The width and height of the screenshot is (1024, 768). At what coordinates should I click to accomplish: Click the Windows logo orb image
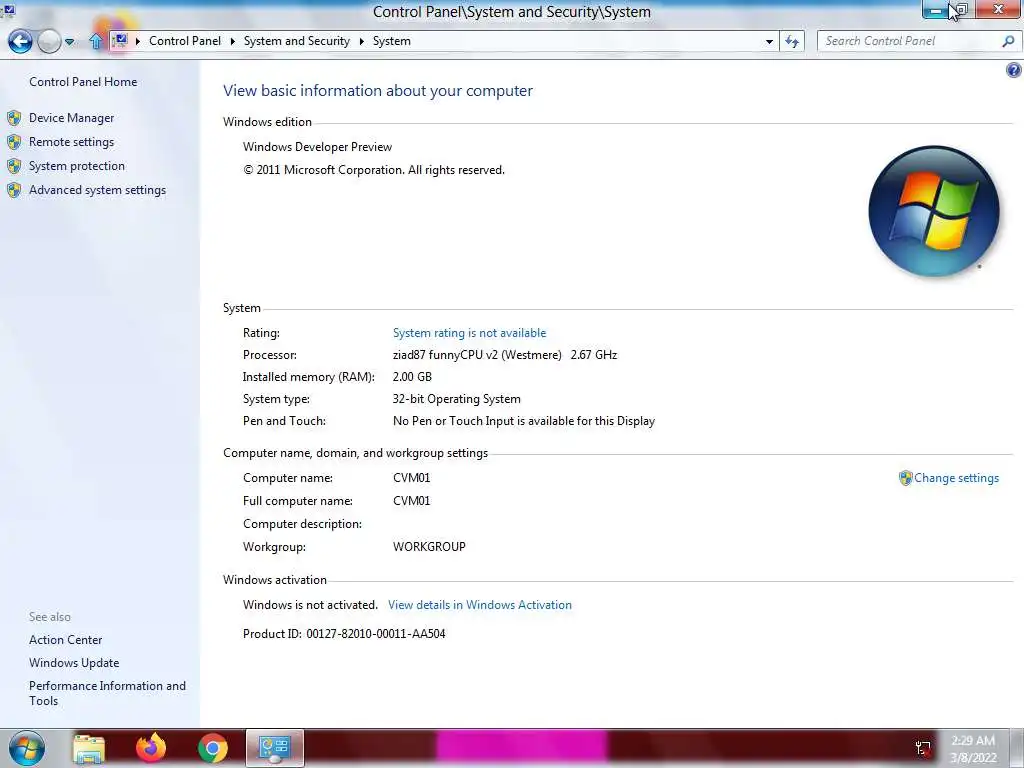click(934, 211)
